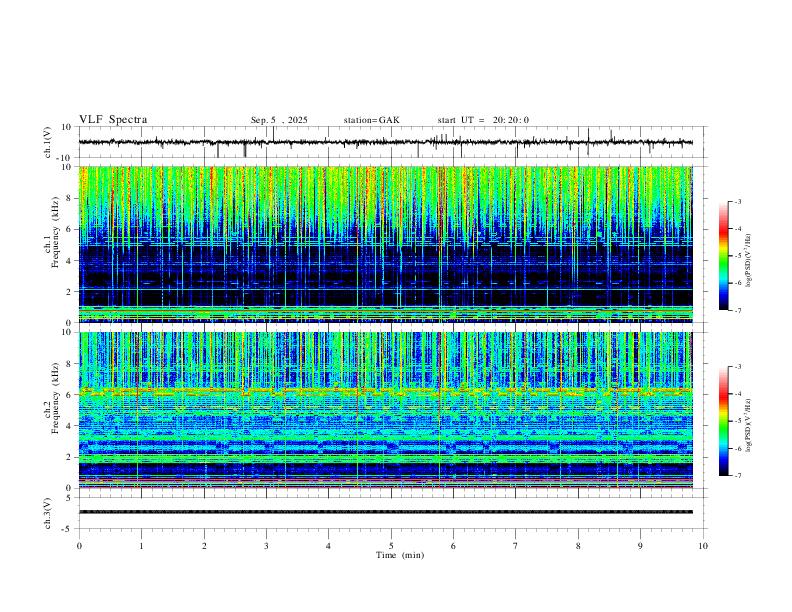This screenshot has width=792, height=612.
Task: Click the ch.2 "Frequency (kHz)" axis label
Action: coord(55,397)
